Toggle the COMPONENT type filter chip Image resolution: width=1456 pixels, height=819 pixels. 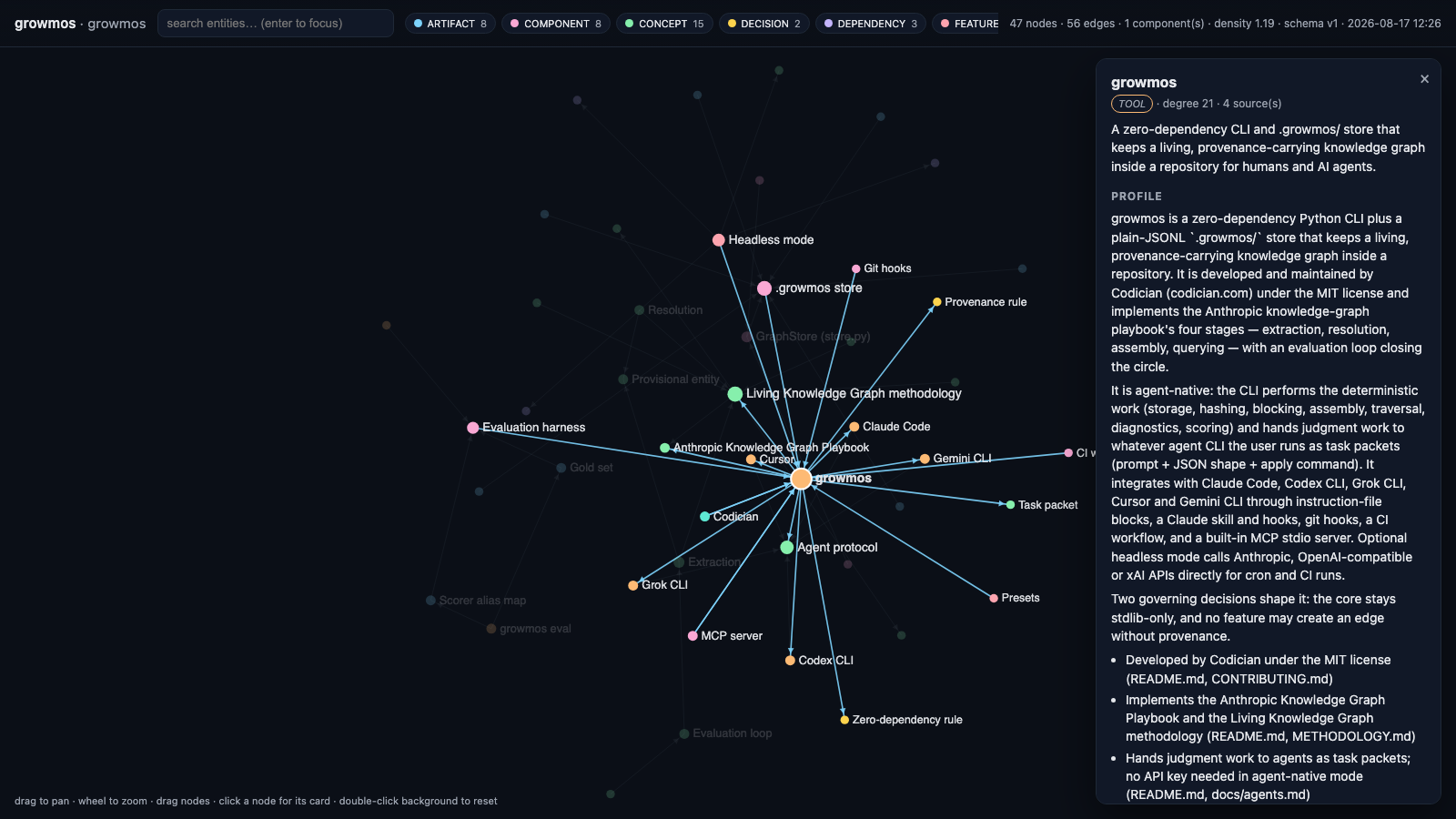point(556,24)
